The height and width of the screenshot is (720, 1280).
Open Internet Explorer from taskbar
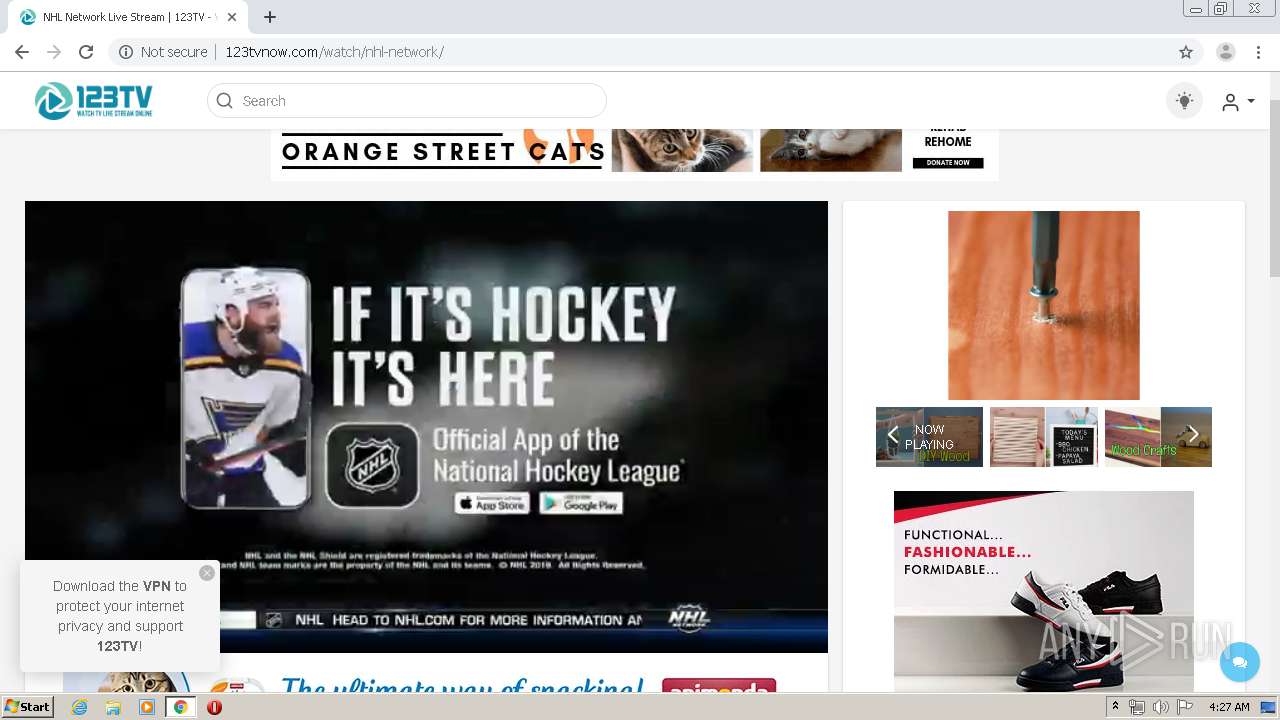pyautogui.click(x=79, y=707)
